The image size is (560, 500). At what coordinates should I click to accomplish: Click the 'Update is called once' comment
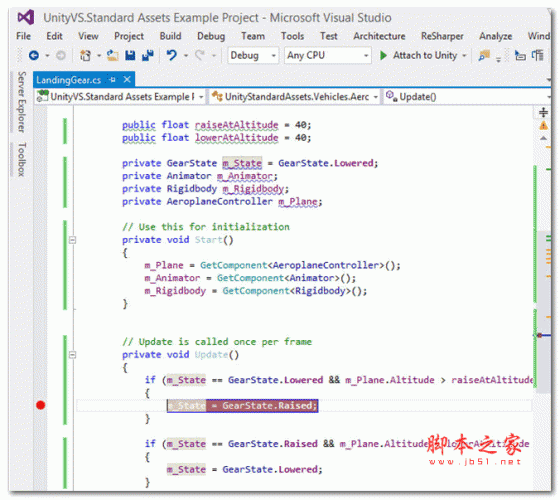click(217, 342)
